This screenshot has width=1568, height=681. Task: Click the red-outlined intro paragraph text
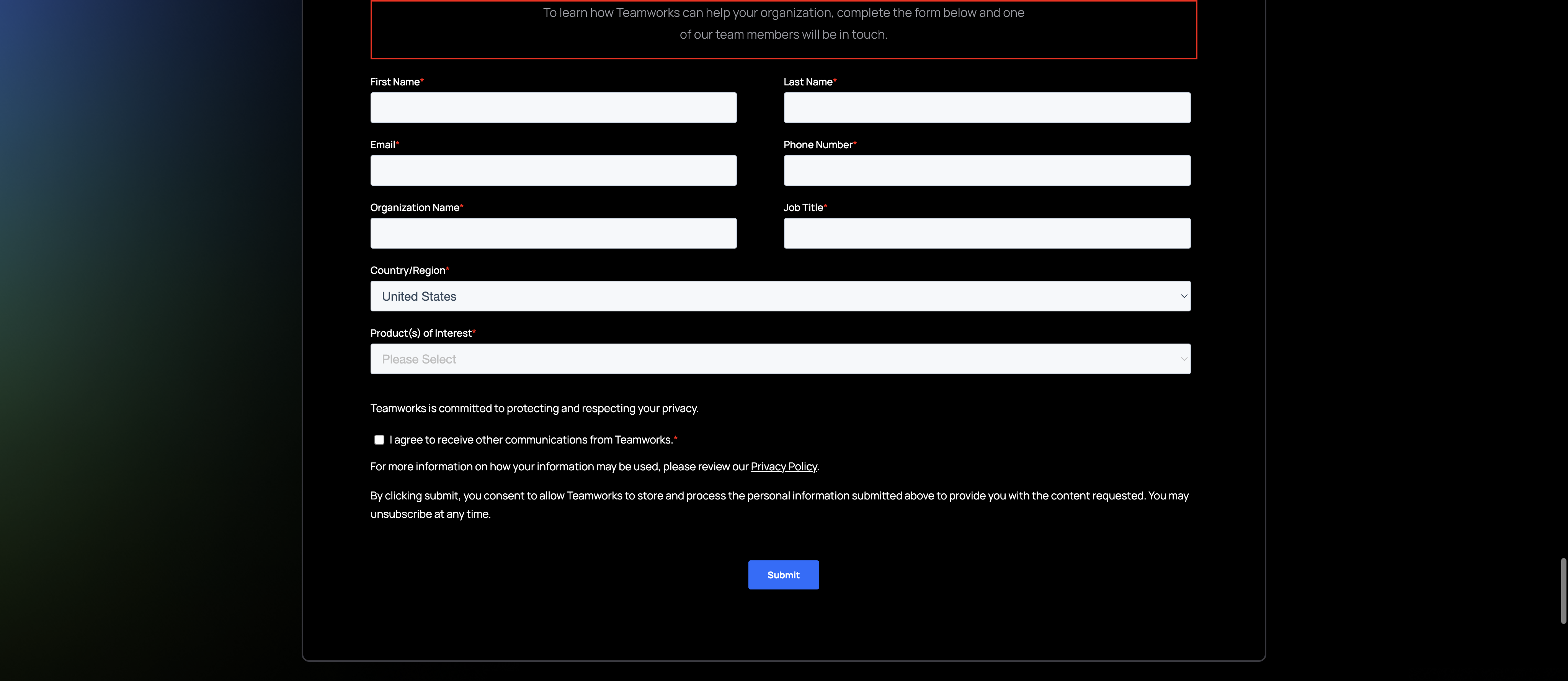pos(783,24)
